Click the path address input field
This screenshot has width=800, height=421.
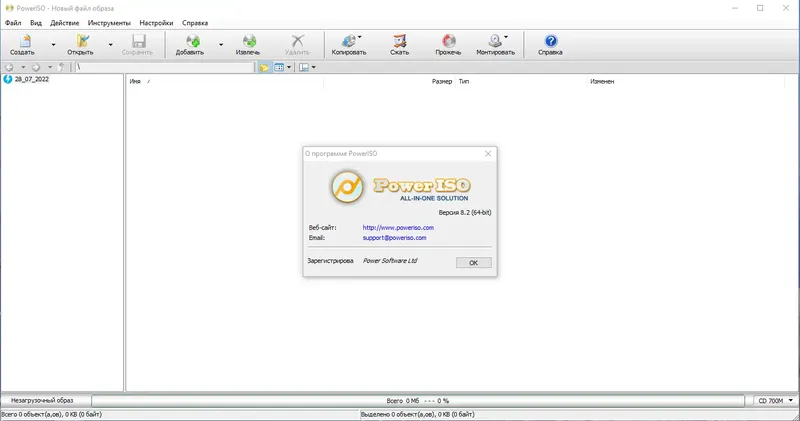(164, 67)
